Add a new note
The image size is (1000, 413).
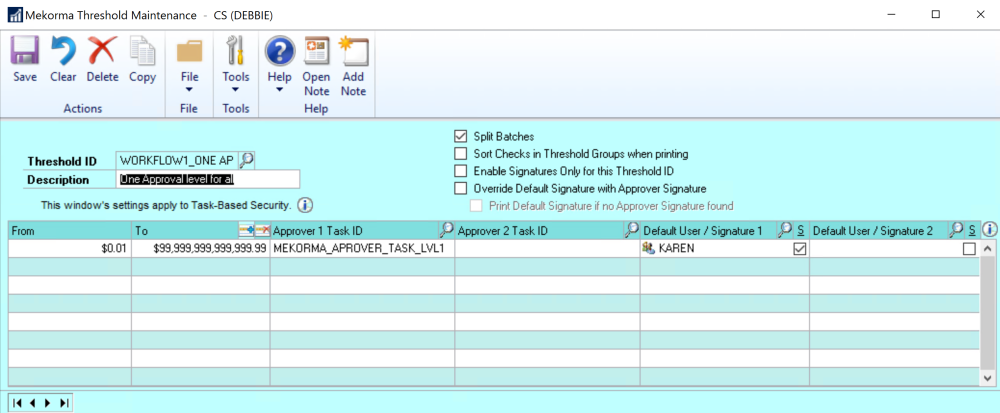[353, 67]
